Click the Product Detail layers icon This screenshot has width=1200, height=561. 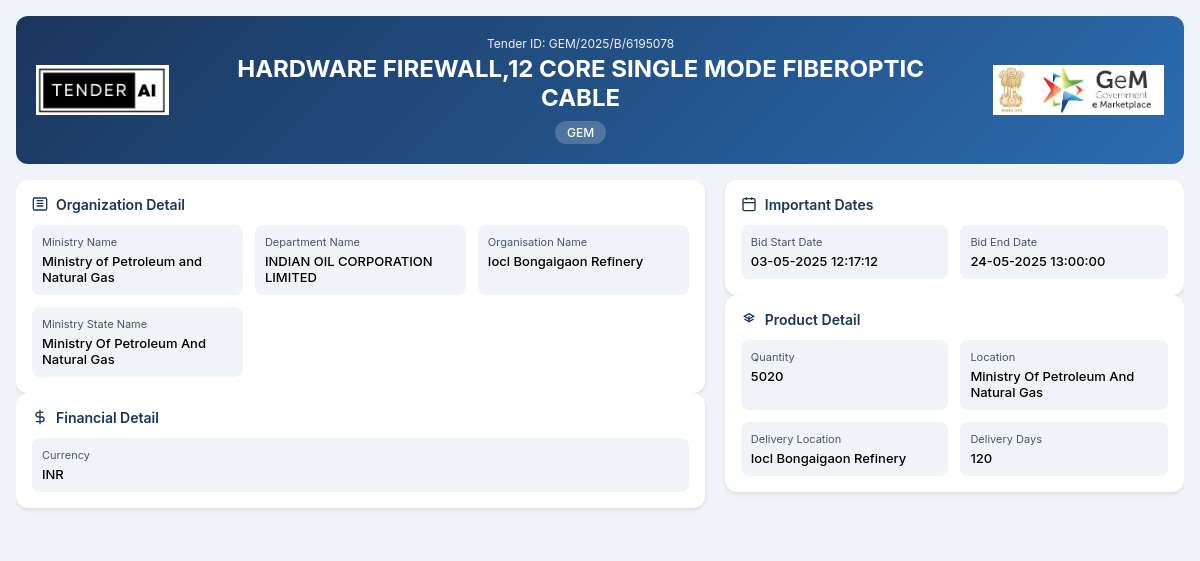749,318
